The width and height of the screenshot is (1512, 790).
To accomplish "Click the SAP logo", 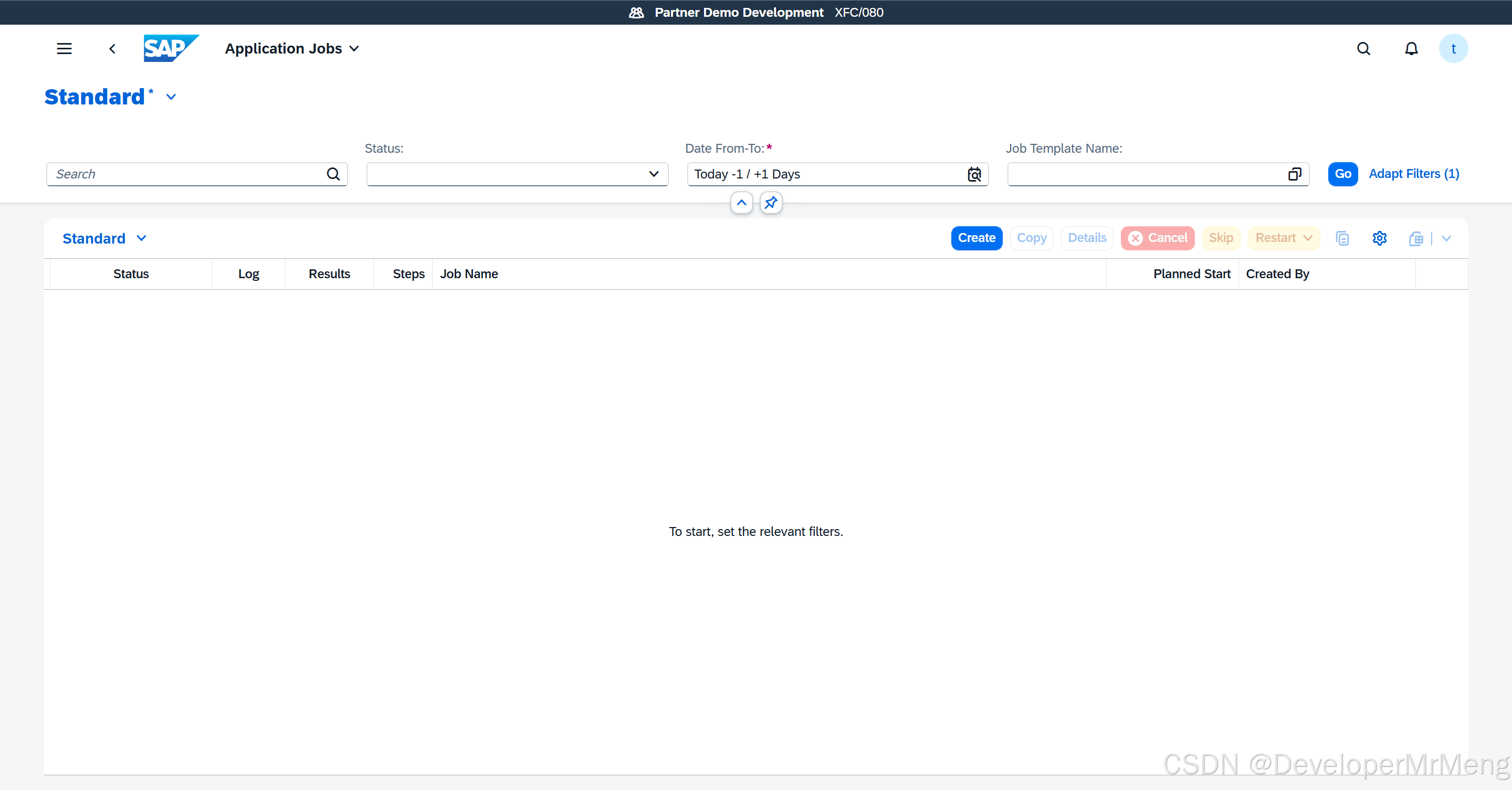I will tap(170, 48).
